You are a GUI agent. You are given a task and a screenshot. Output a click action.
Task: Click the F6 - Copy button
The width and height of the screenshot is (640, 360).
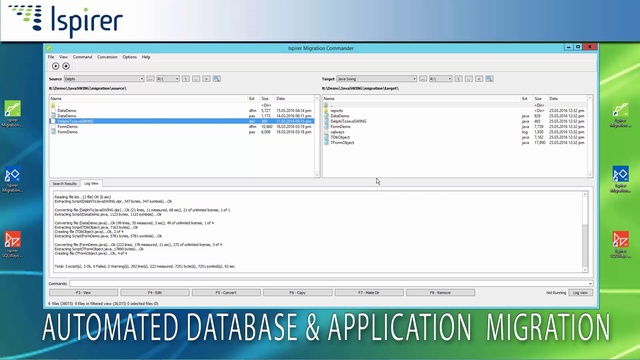pyautogui.click(x=298, y=293)
